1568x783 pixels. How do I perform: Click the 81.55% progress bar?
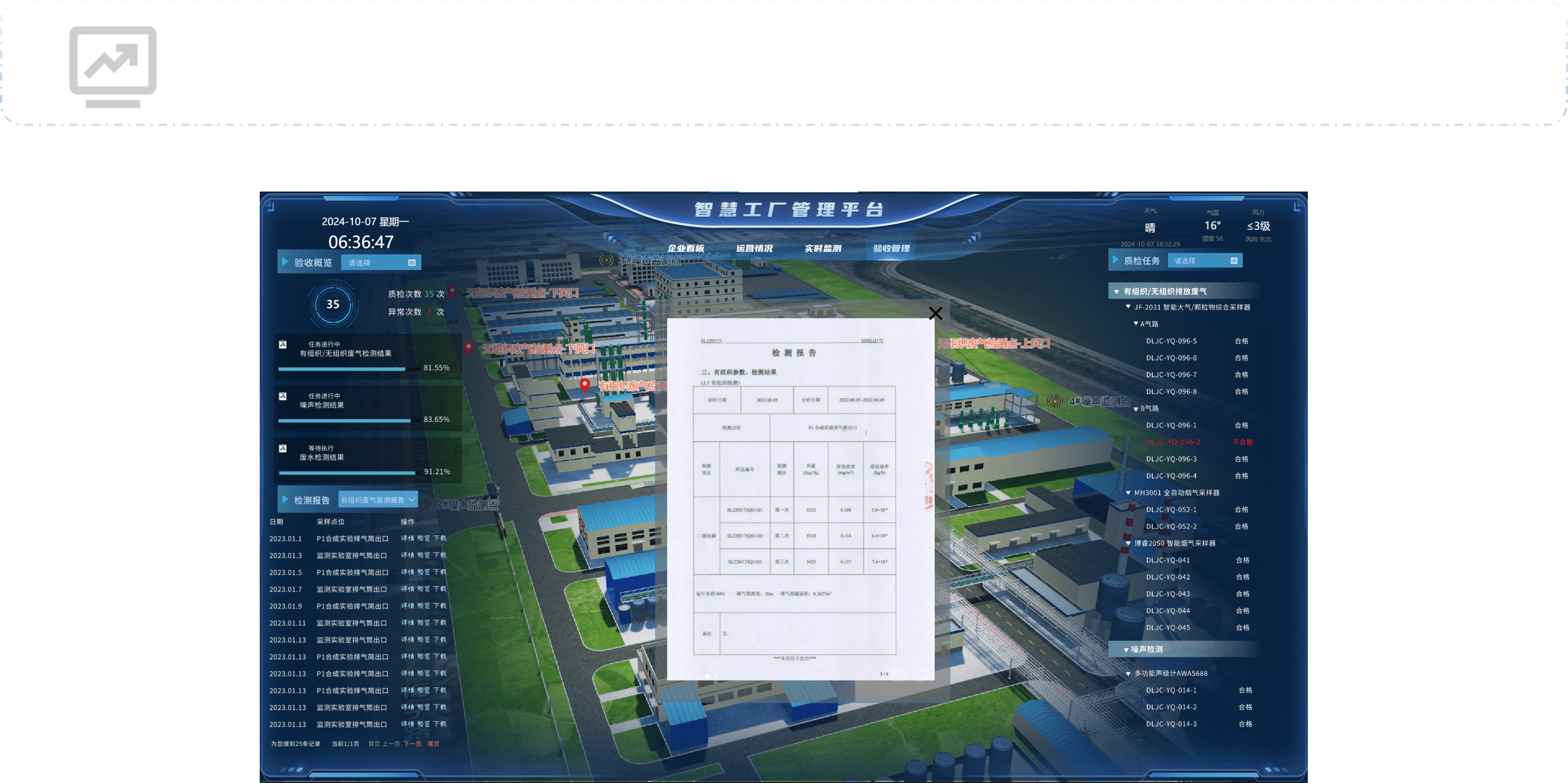tap(349, 369)
